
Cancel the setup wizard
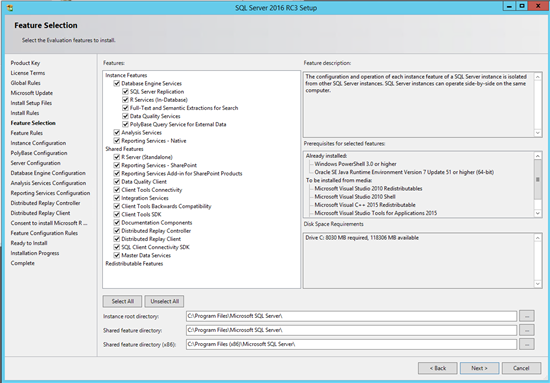pos(521,368)
